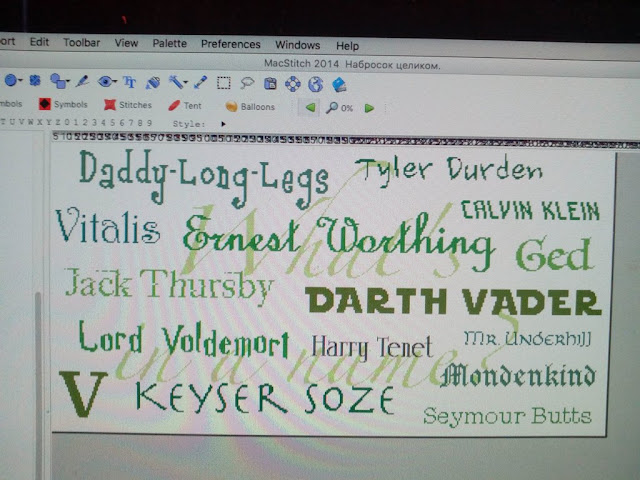Screen dimensions: 640x480
Task: Click the Daddy-Long-Legs text on canvas
Action: click(x=204, y=178)
